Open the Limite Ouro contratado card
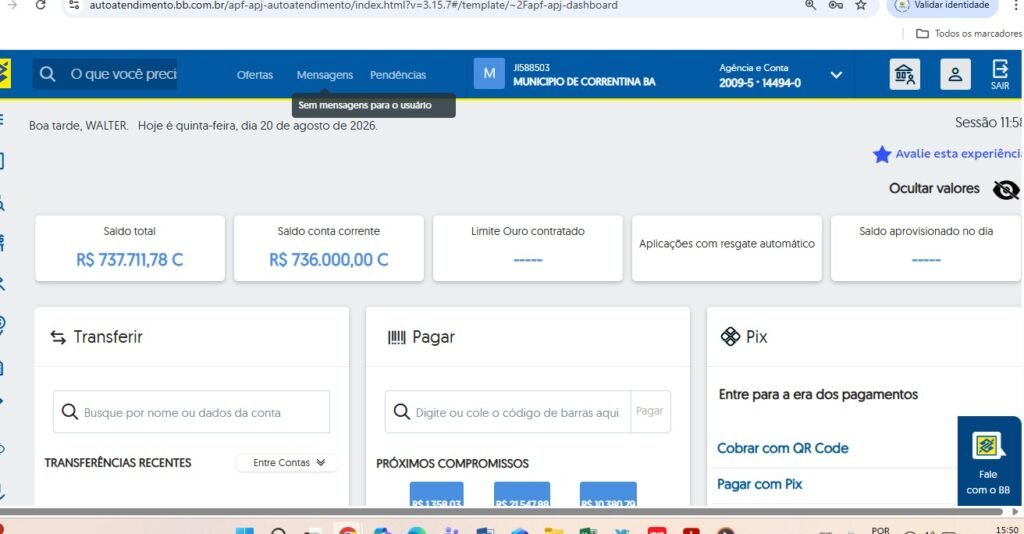1024x534 pixels. 528,249
